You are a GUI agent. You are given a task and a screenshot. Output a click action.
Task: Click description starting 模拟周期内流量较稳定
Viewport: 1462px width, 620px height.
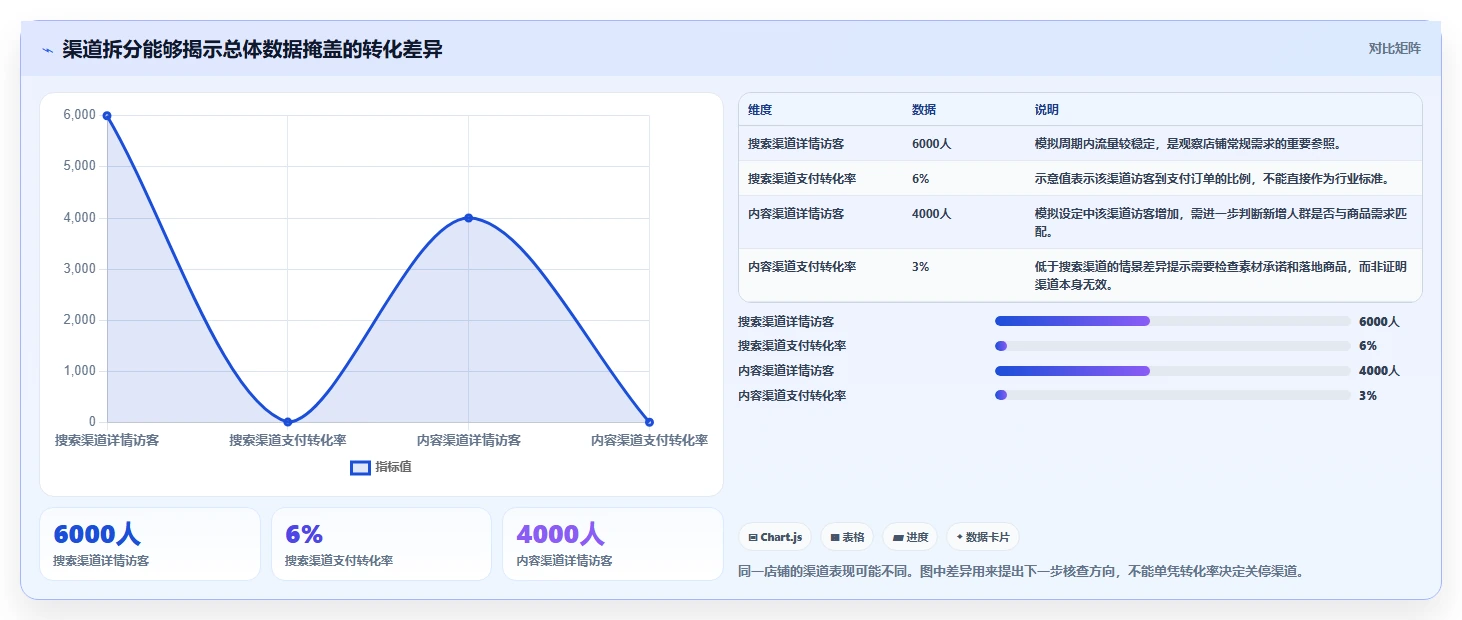(x=1187, y=144)
